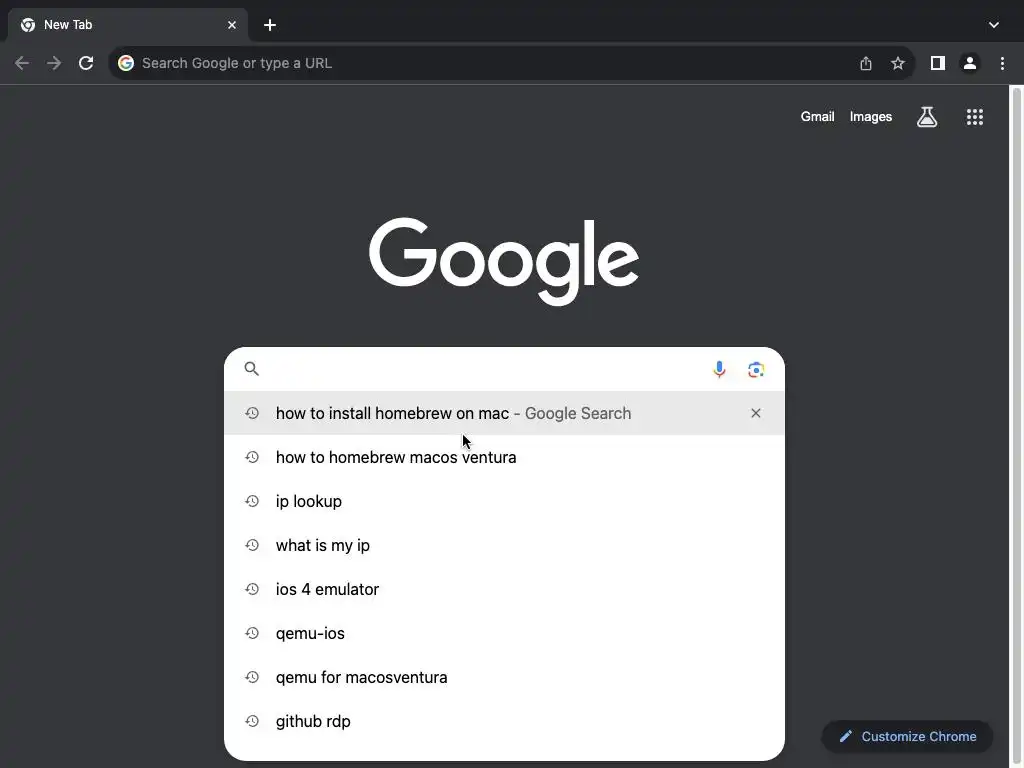The image size is (1024, 768).
Task: Expand the tab search chevron
Action: 994,25
